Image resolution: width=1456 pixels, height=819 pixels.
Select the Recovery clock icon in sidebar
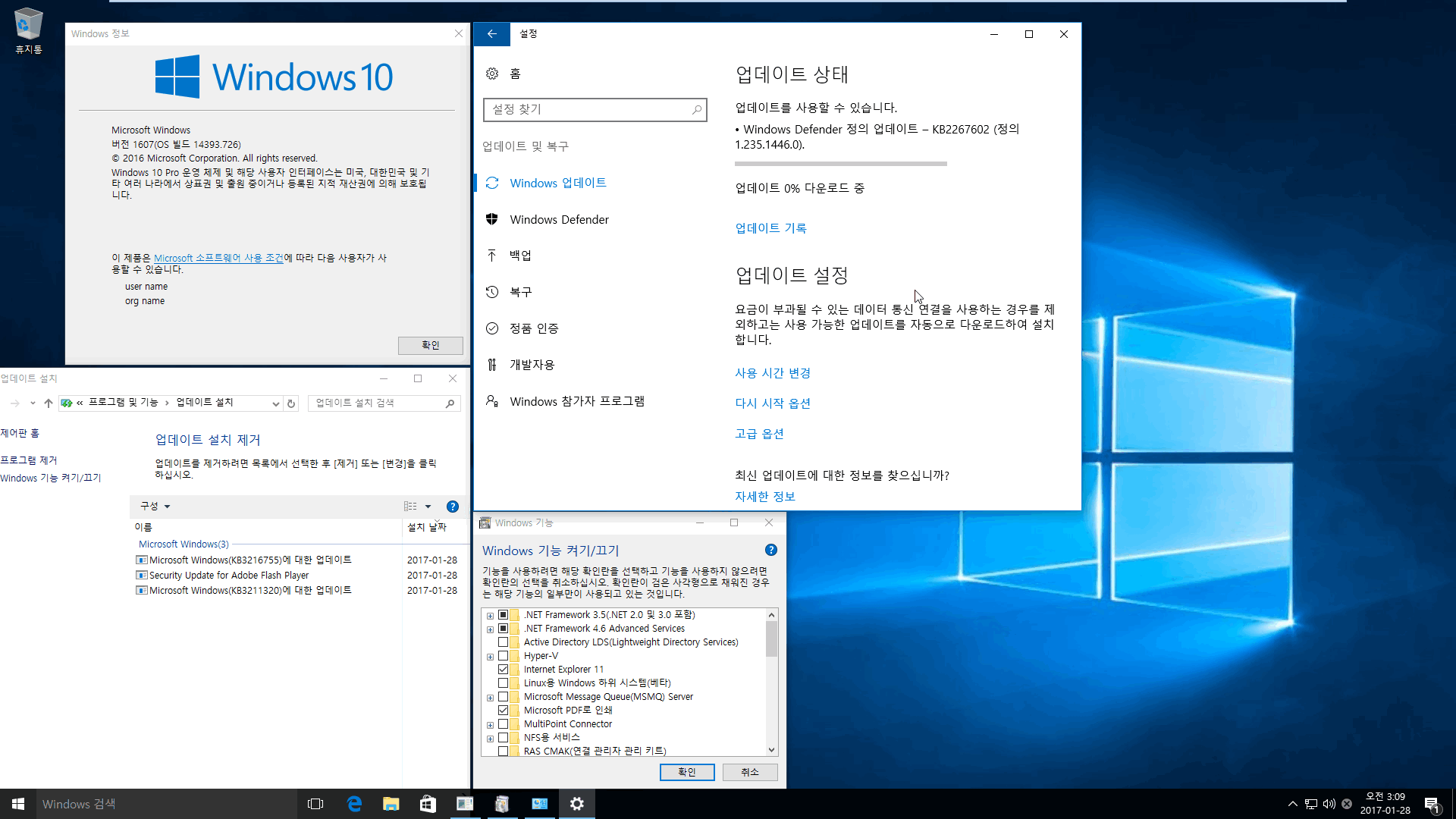(x=492, y=292)
